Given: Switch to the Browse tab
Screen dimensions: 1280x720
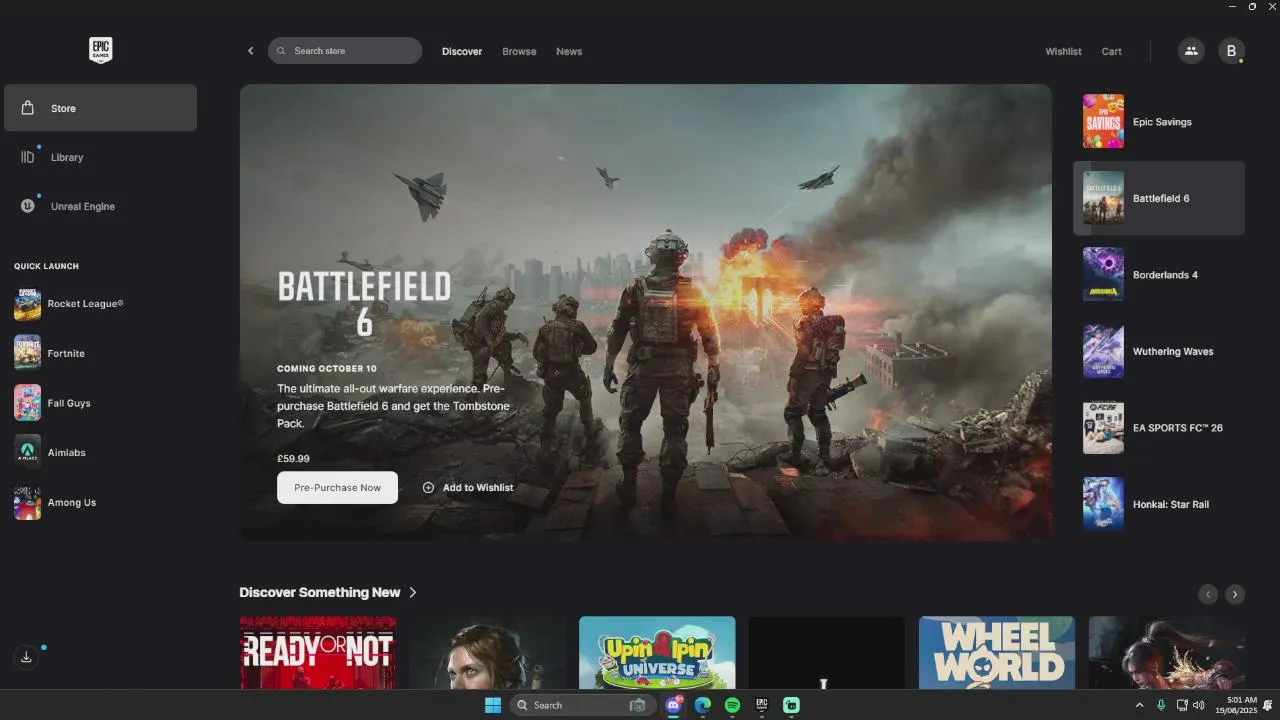Looking at the screenshot, I should point(519,51).
